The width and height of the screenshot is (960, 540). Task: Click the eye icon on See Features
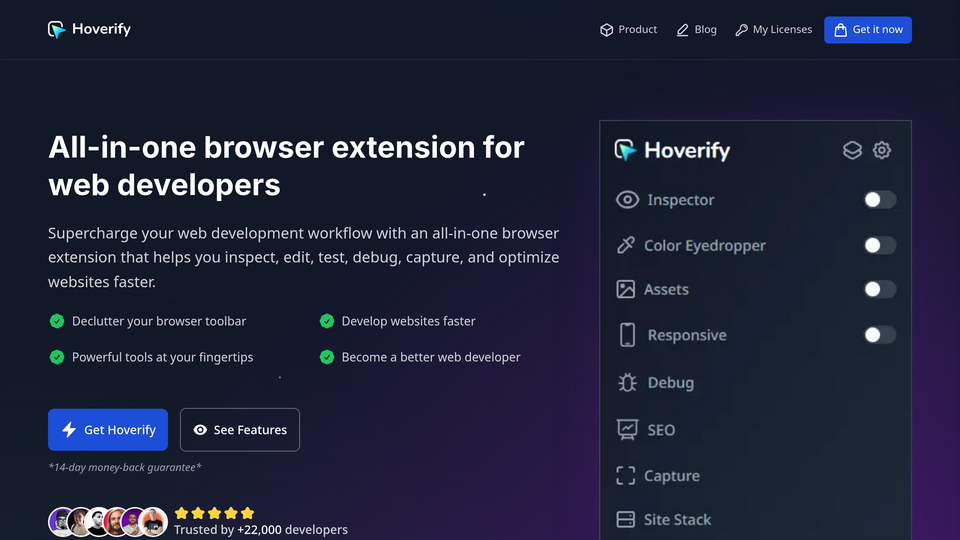pos(200,430)
